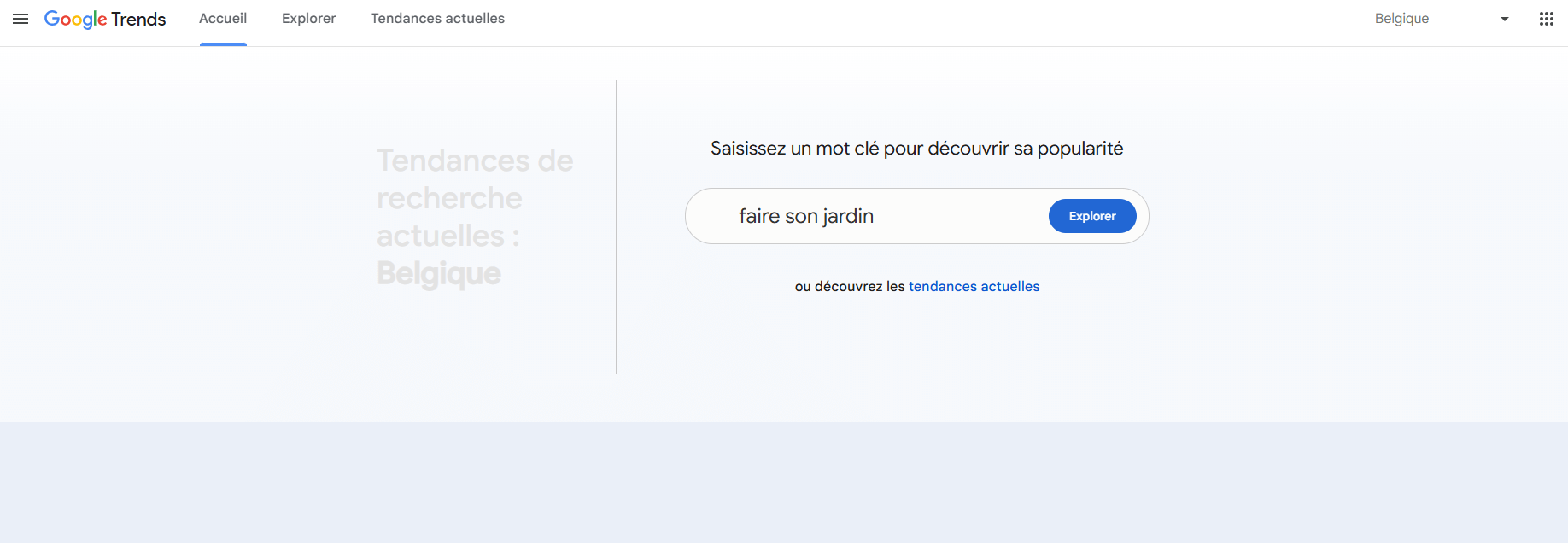The width and height of the screenshot is (1568, 543).
Task: Click the 'Saisissez un mot clé' heading
Action: coord(916,149)
